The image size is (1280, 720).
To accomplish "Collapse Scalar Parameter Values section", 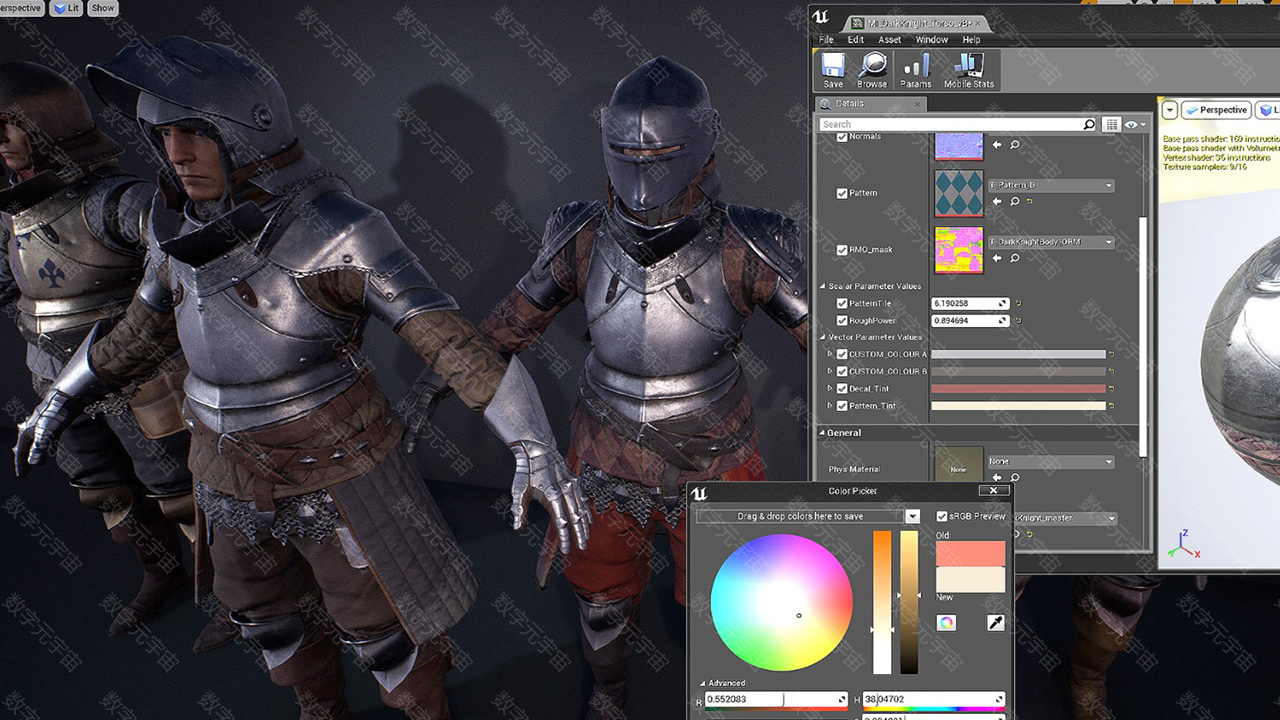I will tap(822, 286).
